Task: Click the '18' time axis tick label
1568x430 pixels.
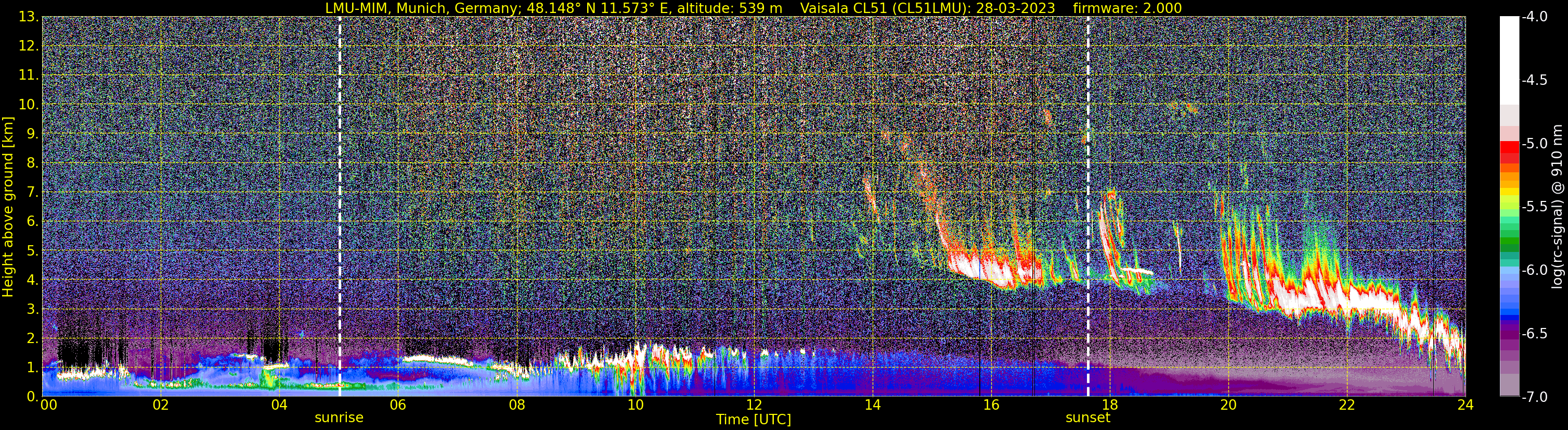Action: (x=1110, y=406)
